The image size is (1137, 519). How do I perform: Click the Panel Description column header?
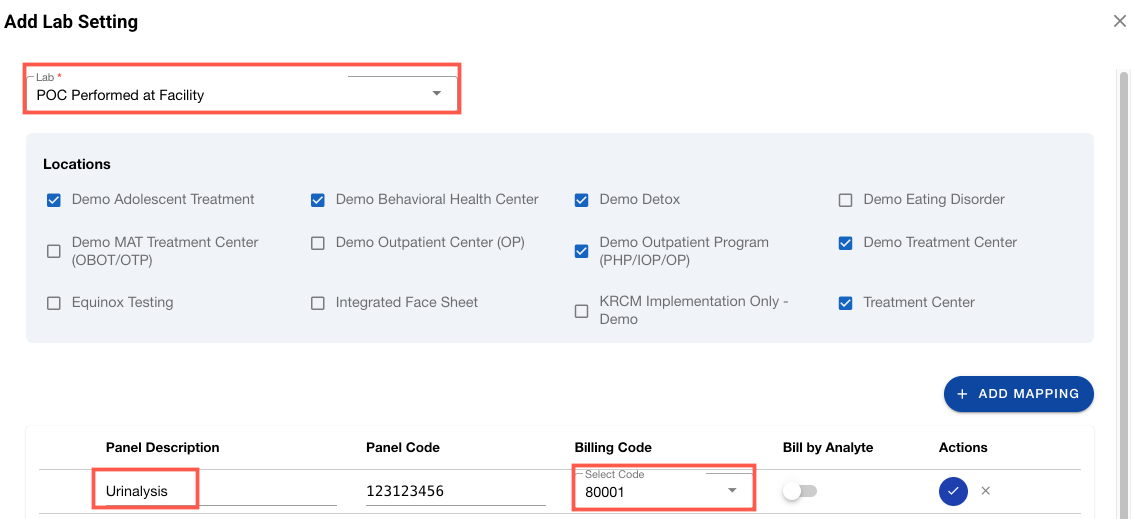point(162,447)
